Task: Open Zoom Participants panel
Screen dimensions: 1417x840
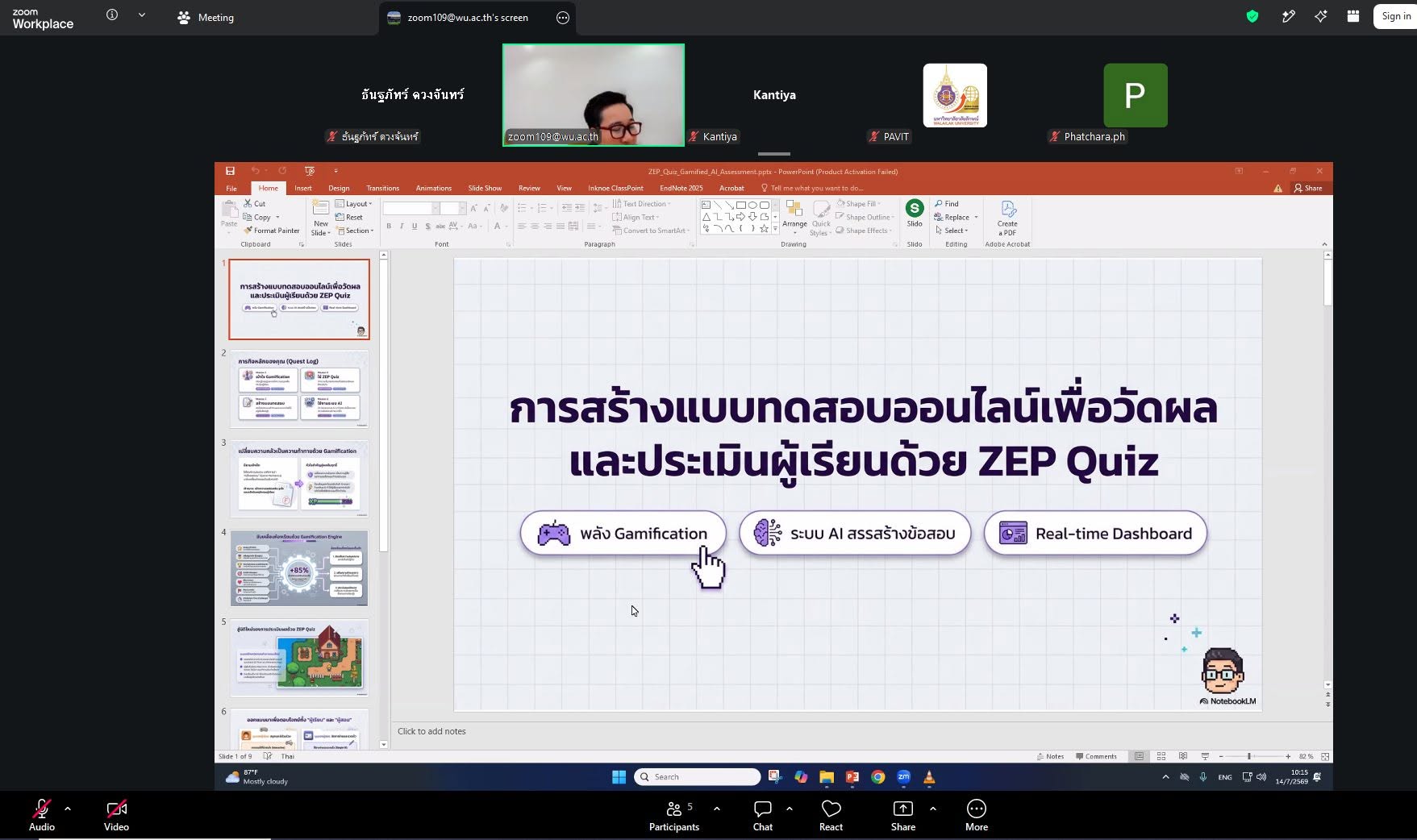Action: (x=674, y=816)
